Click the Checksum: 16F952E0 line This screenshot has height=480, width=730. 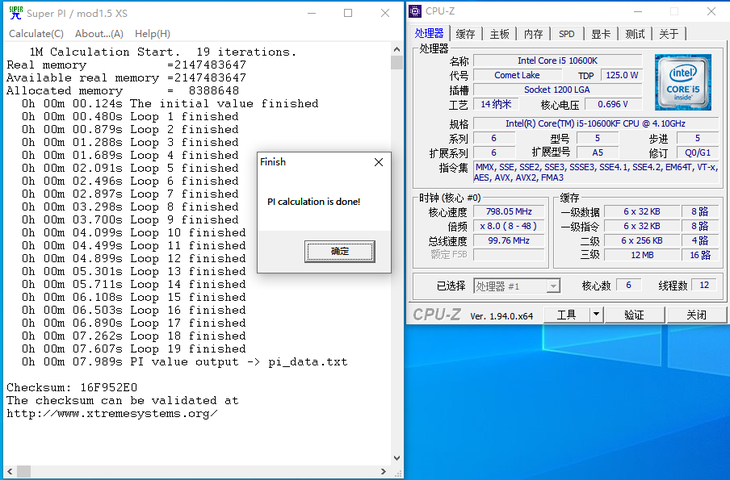pyautogui.click(x=72, y=387)
